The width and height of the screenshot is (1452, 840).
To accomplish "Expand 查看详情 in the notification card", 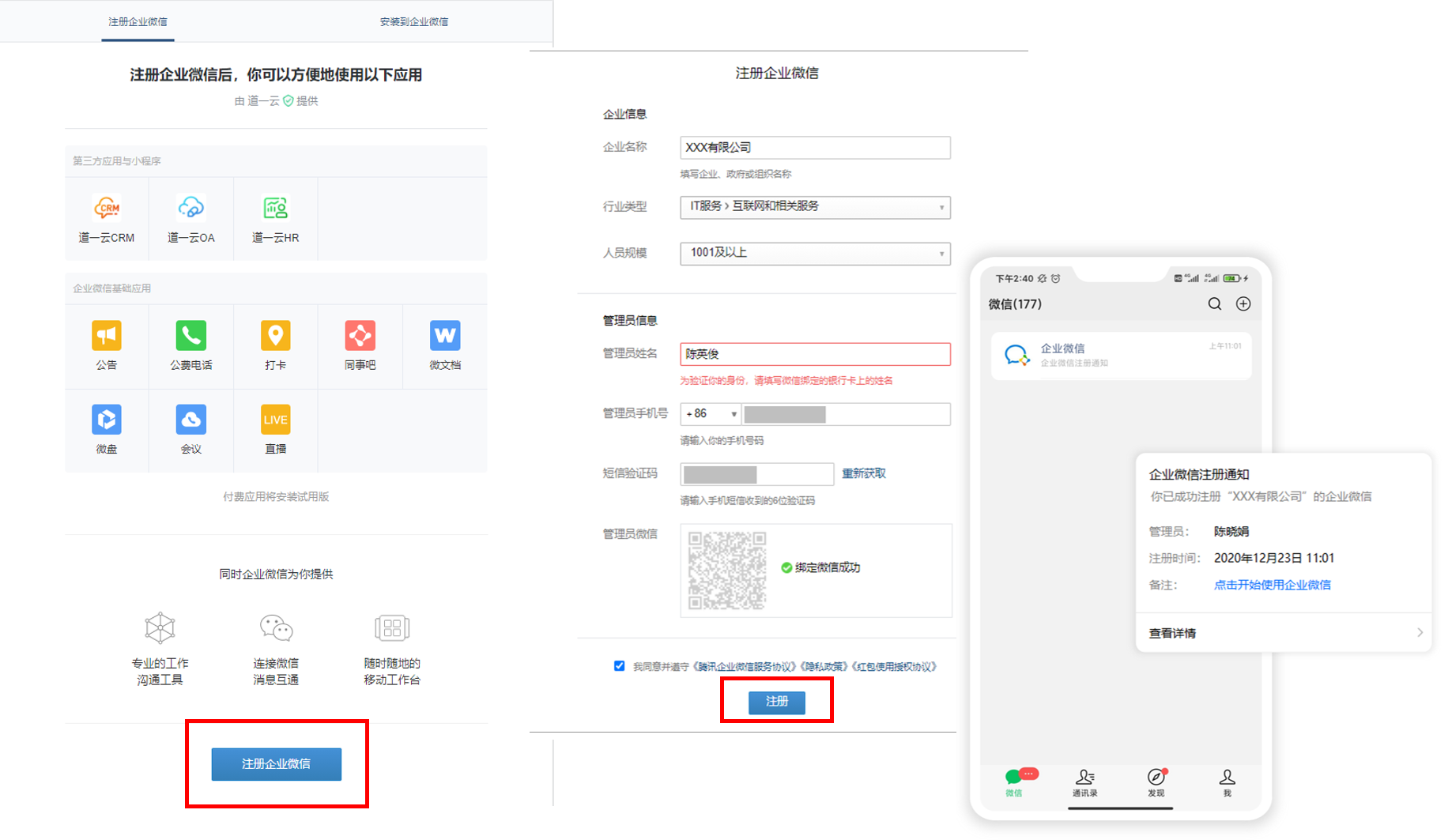I will 1284,633.
